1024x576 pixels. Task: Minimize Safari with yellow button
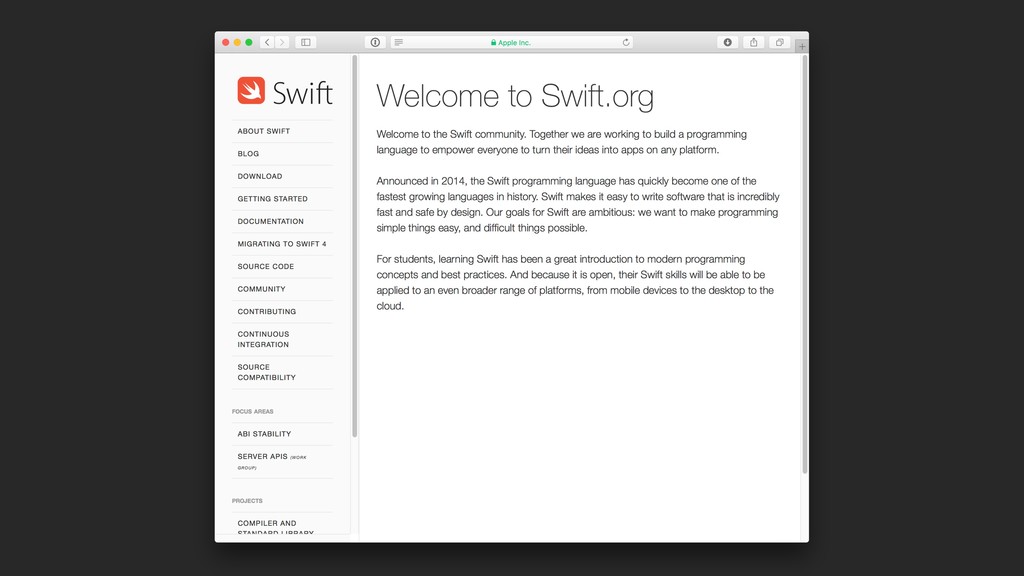(237, 42)
